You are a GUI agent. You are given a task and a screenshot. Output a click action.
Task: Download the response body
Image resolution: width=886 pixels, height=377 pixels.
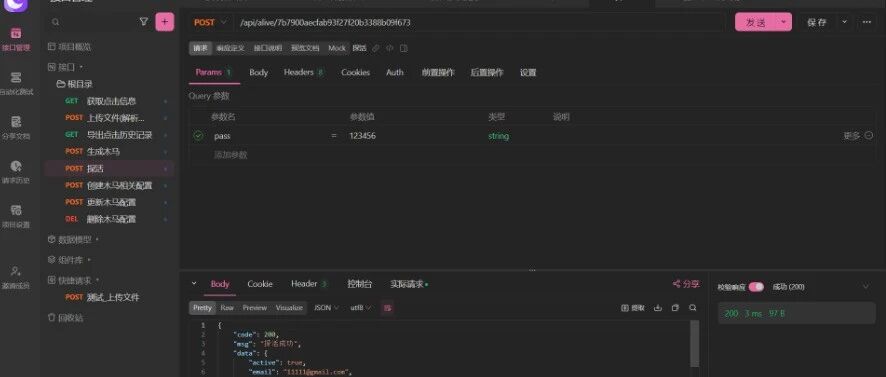pyautogui.click(x=658, y=308)
